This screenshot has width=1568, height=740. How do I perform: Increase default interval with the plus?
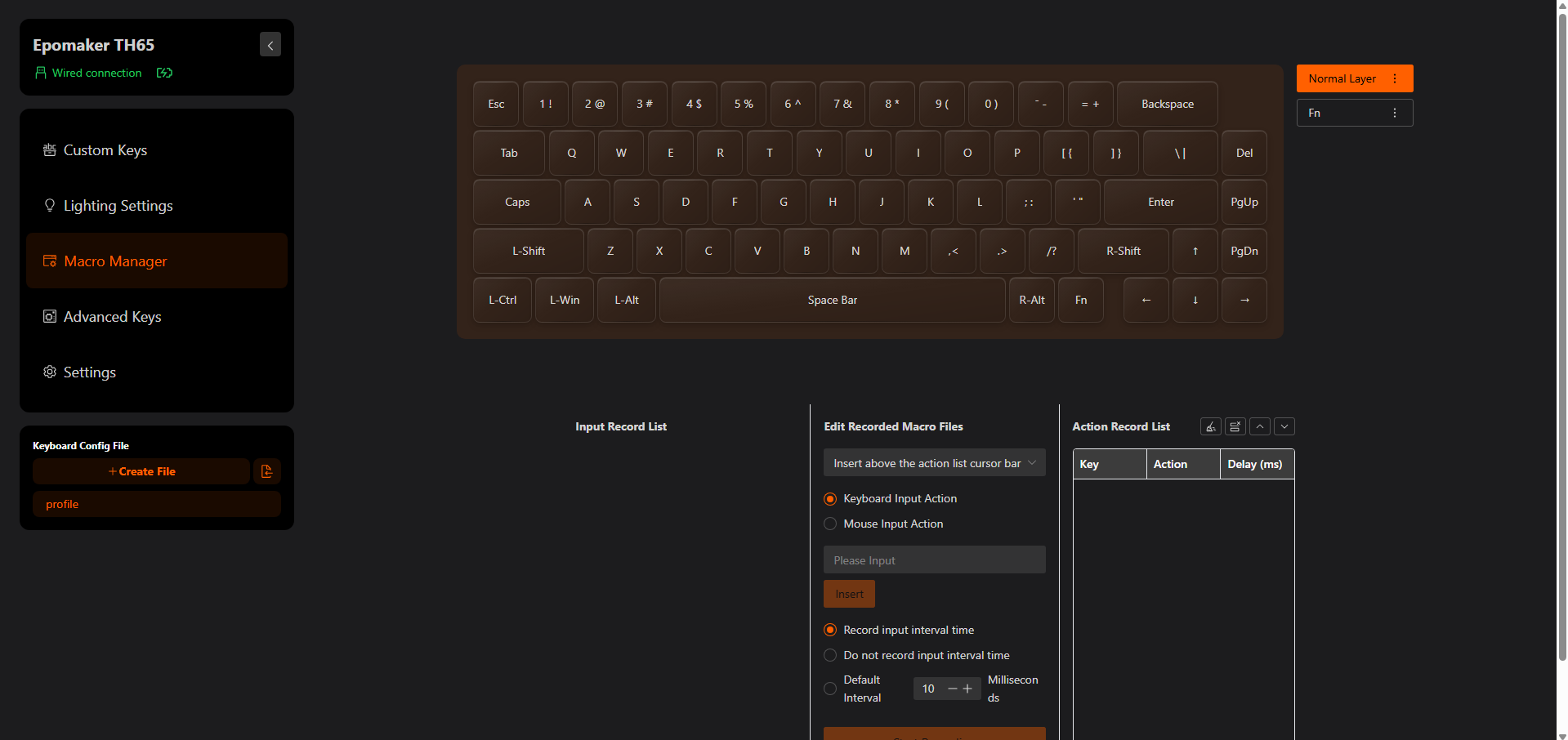tap(967, 689)
